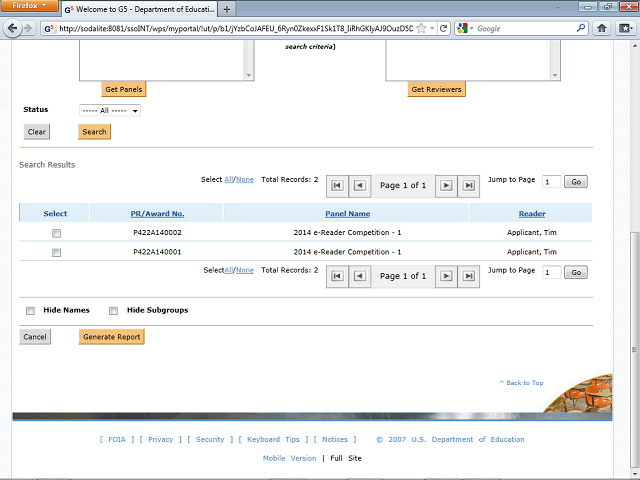Viewport: 640px width, 480px height.
Task: Reload the page with refresh icon
Action: click(x=443, y=28)
